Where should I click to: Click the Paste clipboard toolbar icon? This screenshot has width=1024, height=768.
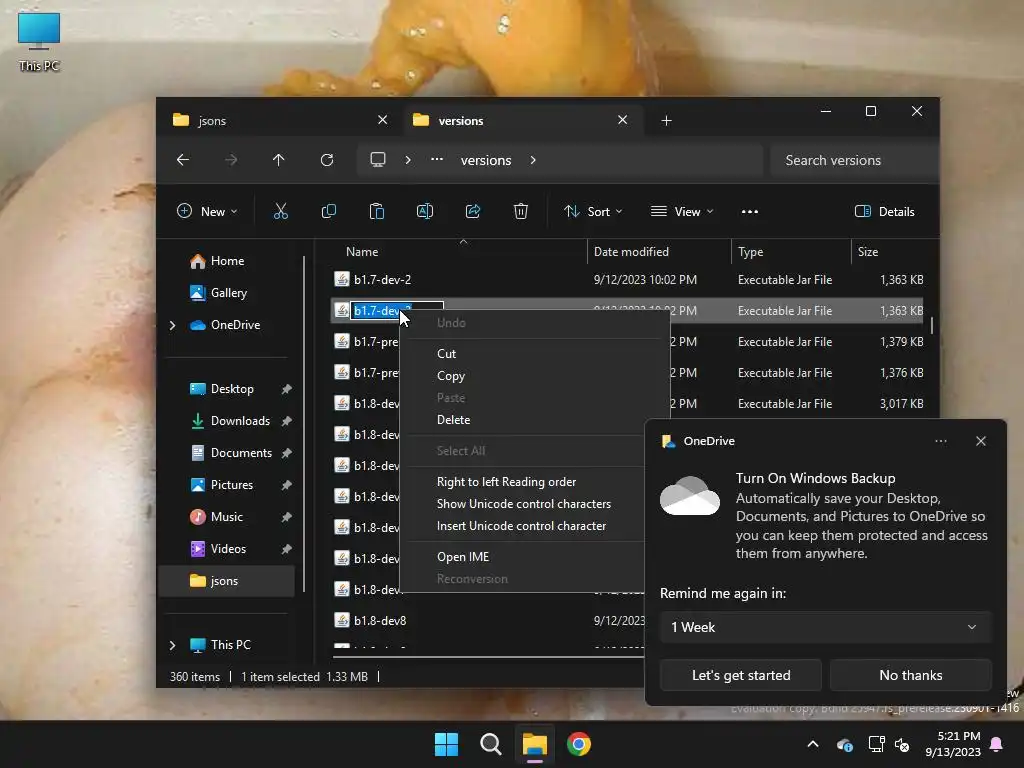click(377, 212)
